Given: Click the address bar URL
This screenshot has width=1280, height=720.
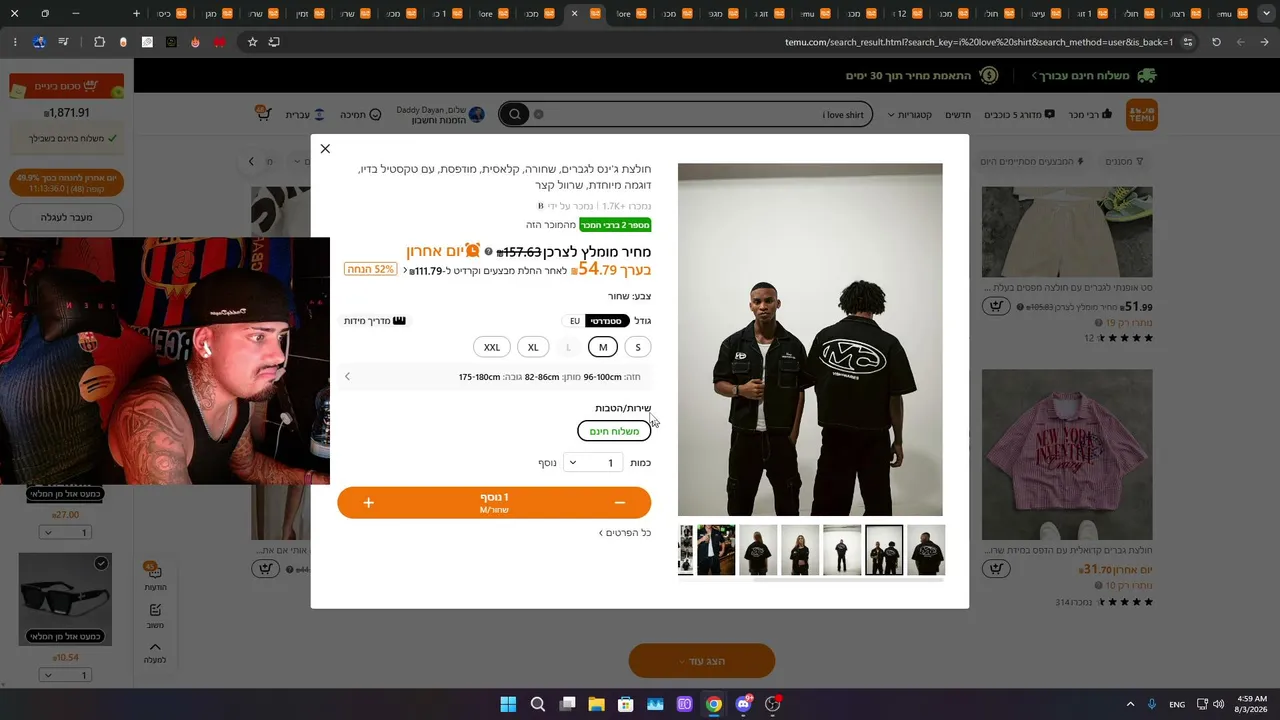Looking at the screenshot, I should click(x=979, y=42).
